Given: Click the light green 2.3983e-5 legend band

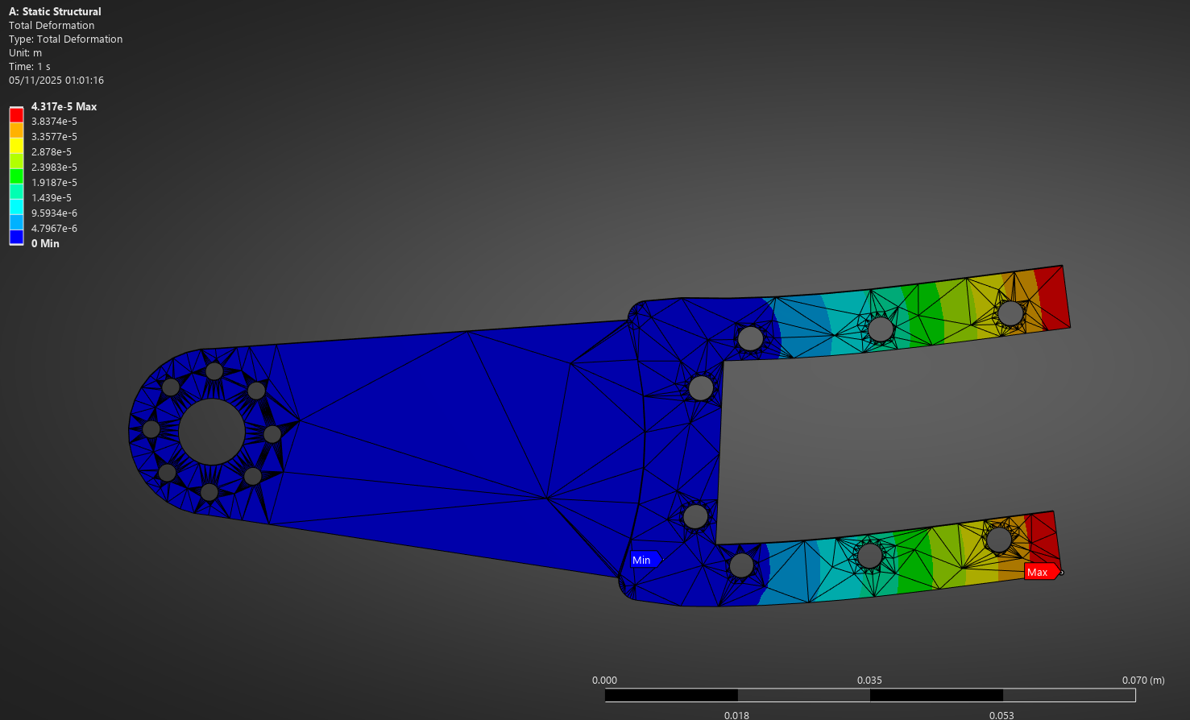Looking at the screenshot, I should pos(14,159).
